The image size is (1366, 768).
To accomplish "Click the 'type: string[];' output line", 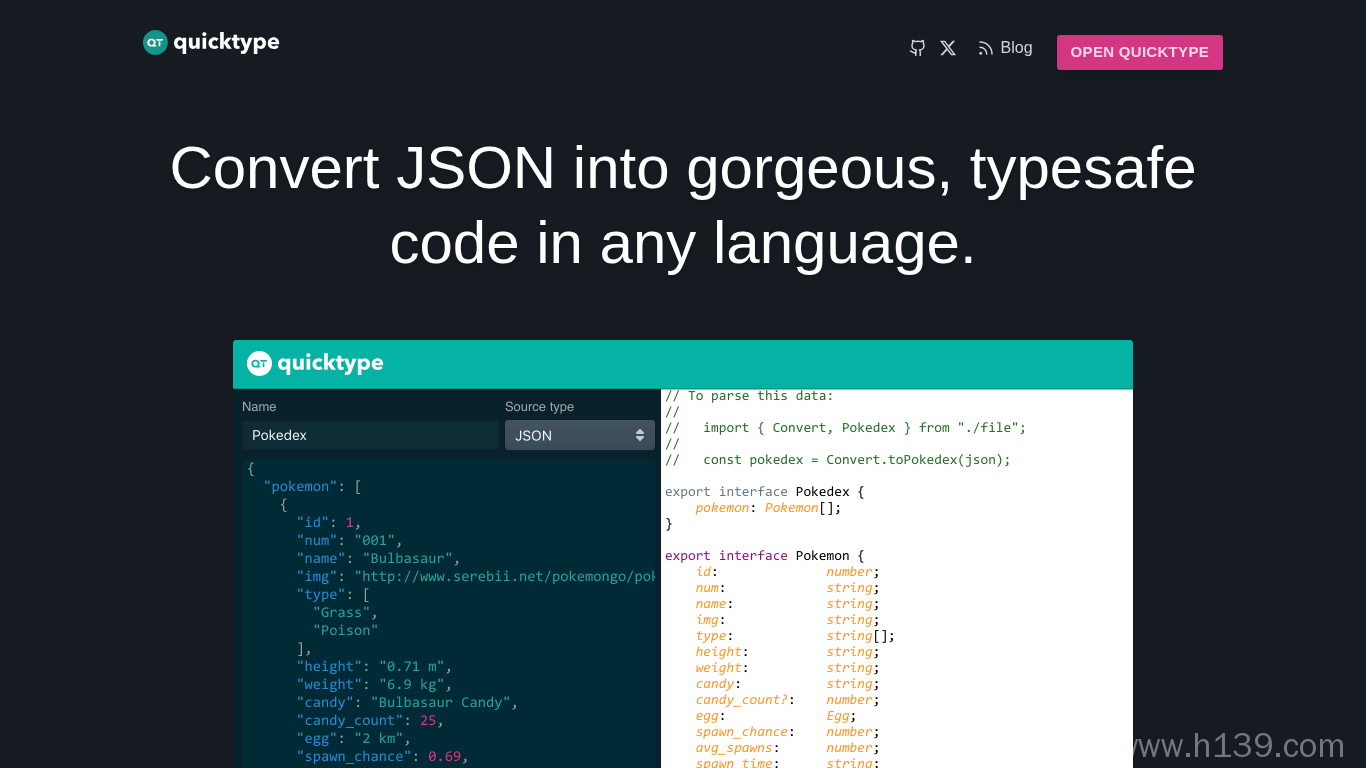I will [x=796, y=636].
